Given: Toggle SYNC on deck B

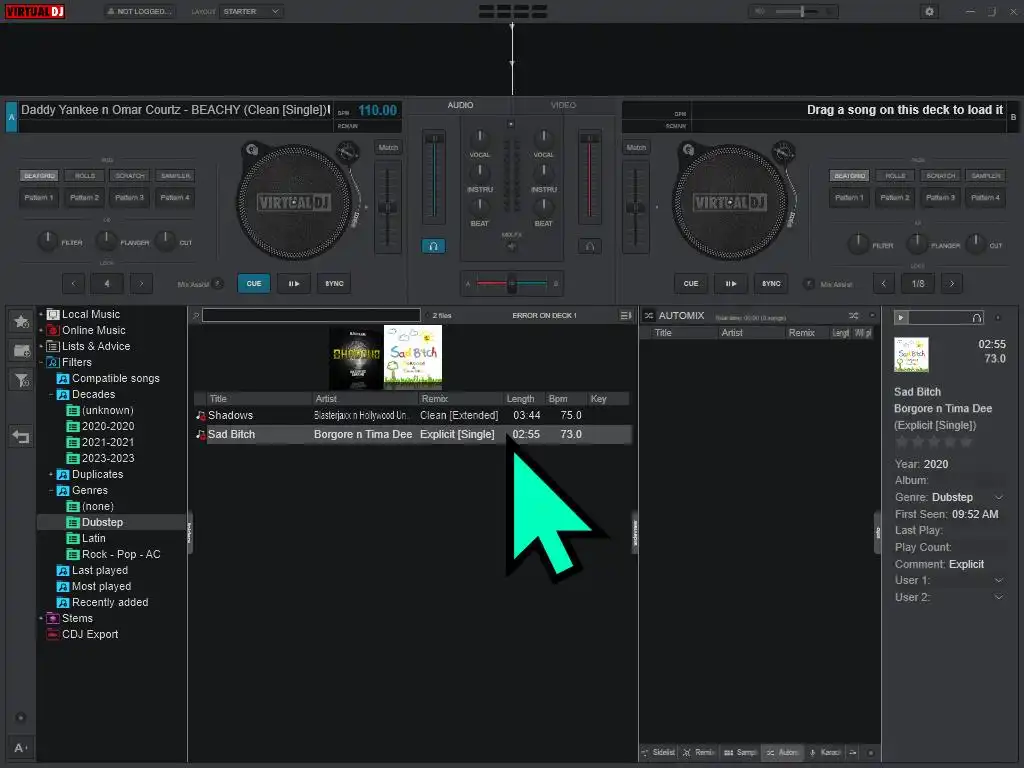Looking at the screenshot, I should [x=771, y=283].
